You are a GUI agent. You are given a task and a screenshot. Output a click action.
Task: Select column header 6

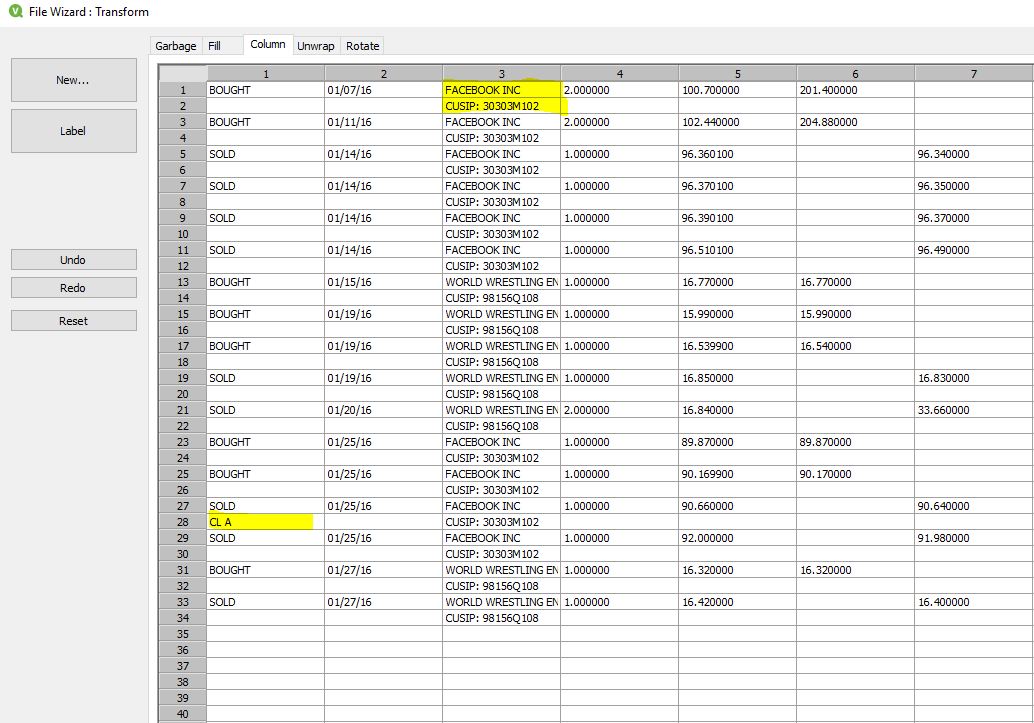coord(855,73)
